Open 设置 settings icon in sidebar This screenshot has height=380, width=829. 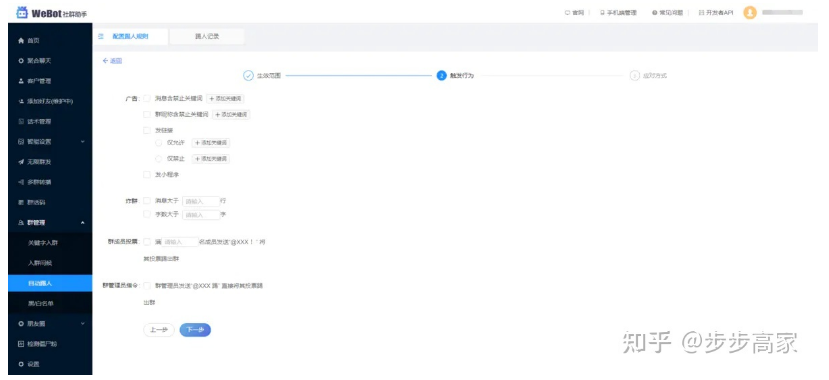[x=21, y=364]
